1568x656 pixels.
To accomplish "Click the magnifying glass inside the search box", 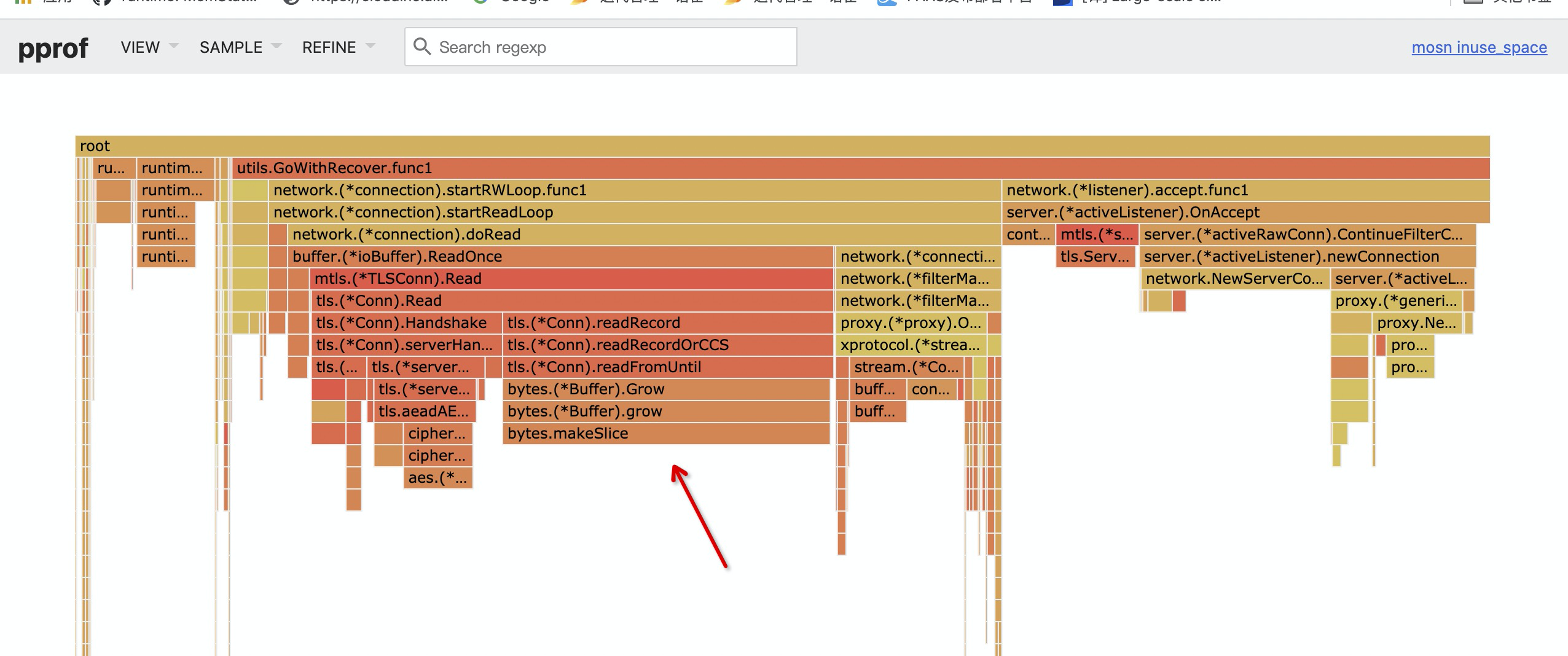I will [424, 46].
